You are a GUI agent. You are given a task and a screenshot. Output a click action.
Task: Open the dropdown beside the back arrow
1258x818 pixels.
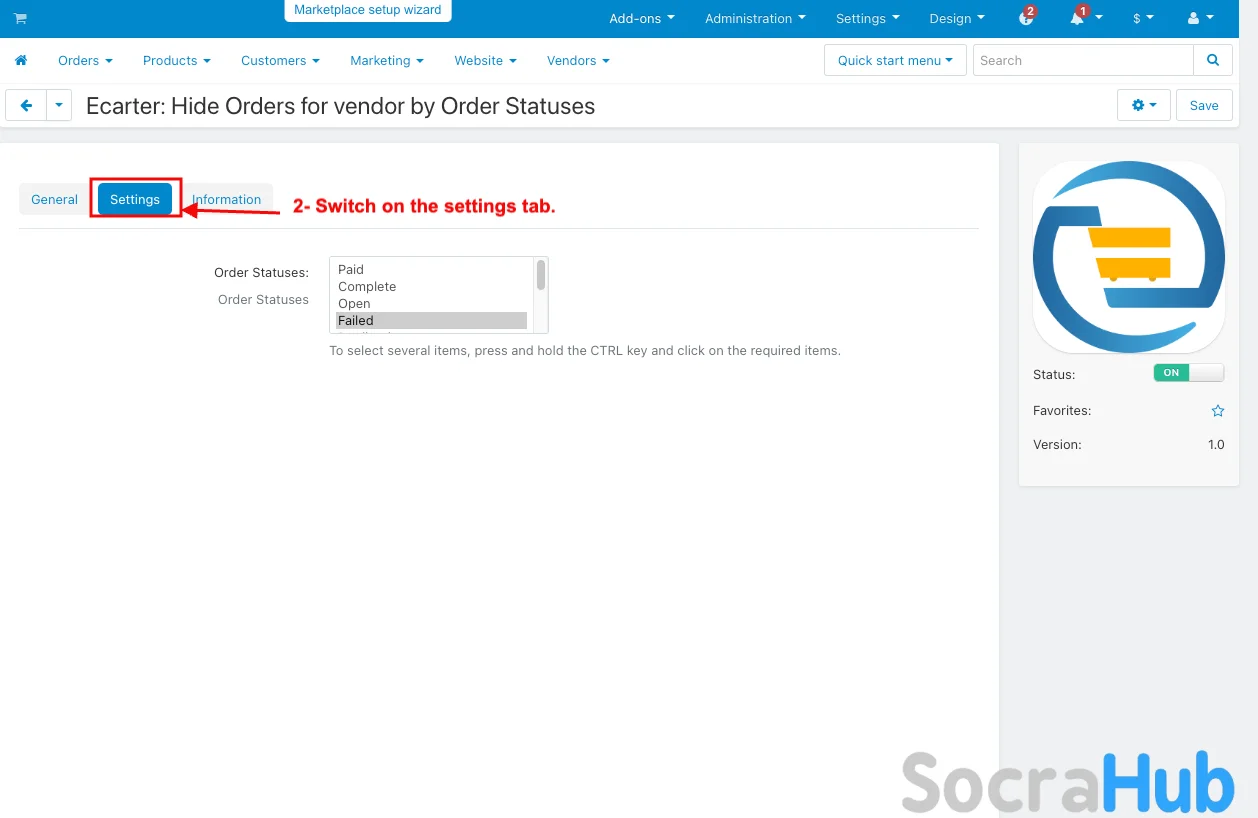coord(59,105)
